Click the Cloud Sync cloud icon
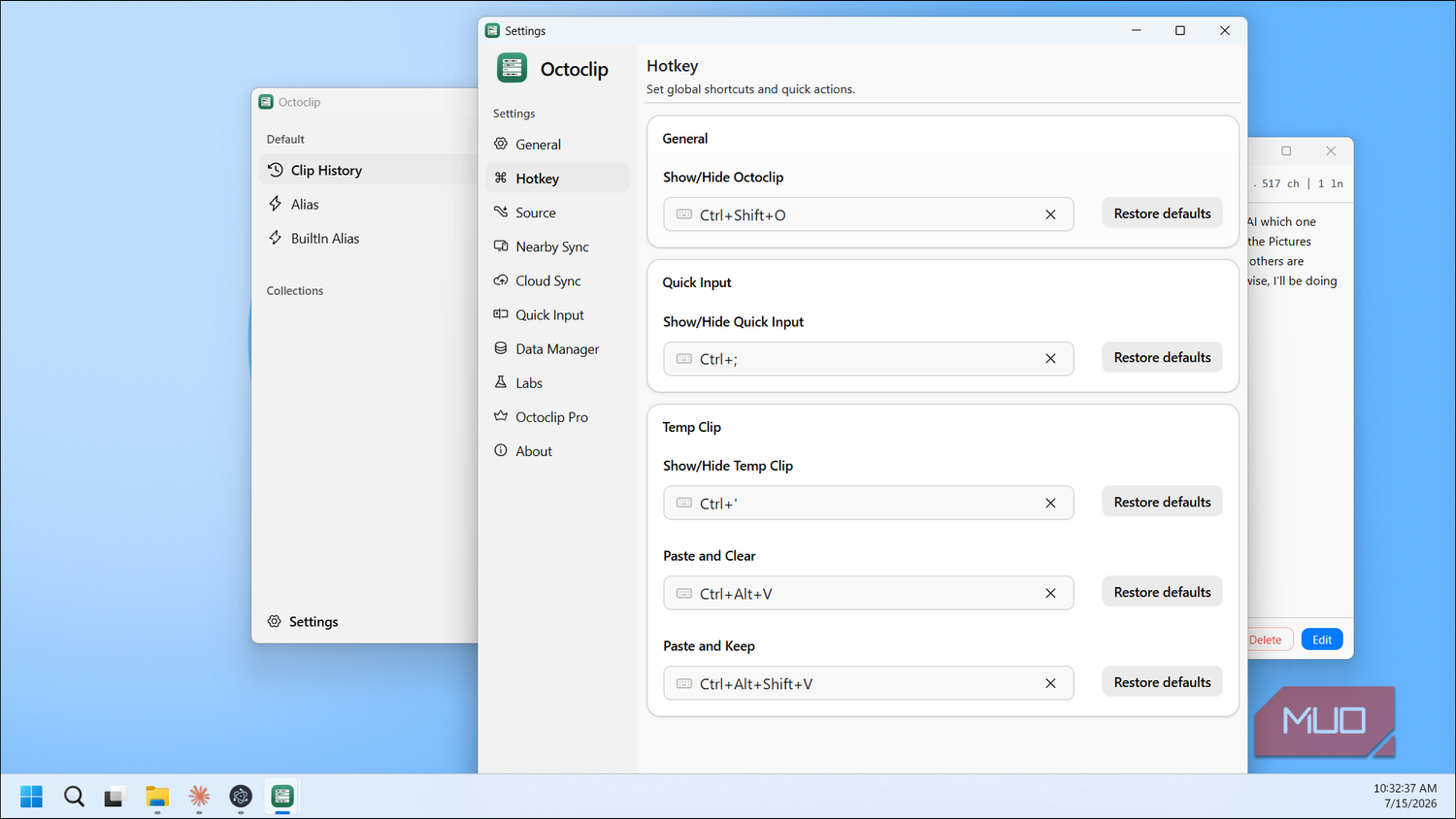 coord(501,279)
